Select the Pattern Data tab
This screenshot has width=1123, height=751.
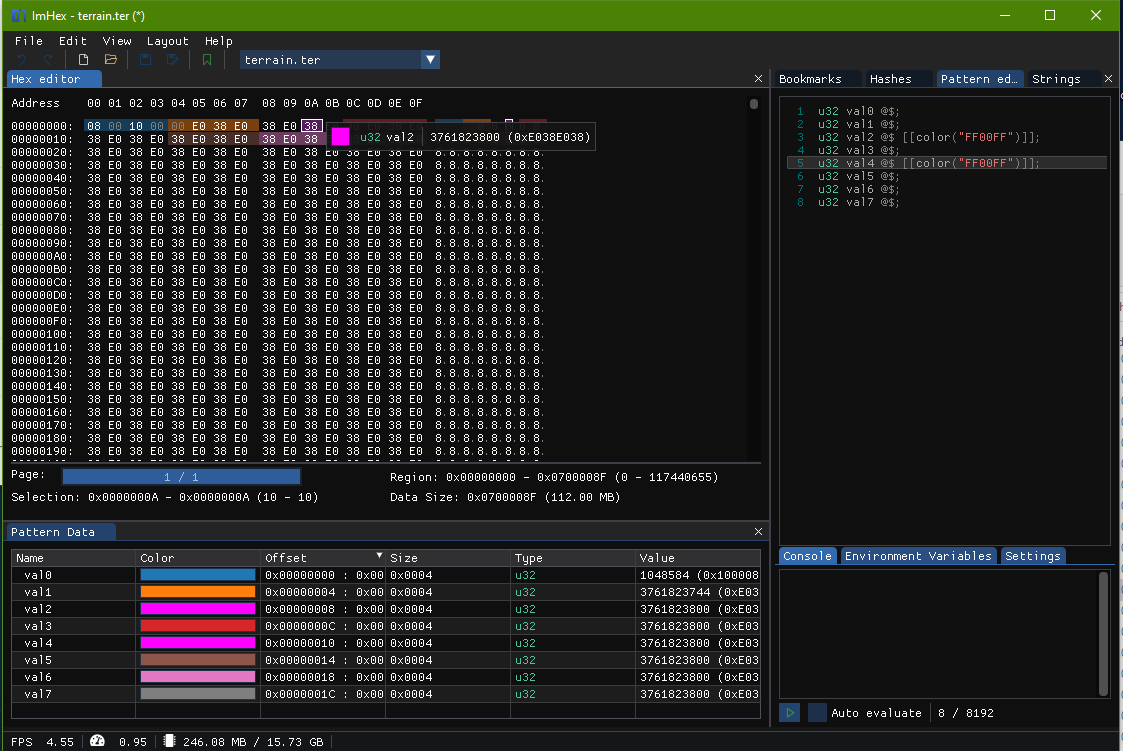61,531
